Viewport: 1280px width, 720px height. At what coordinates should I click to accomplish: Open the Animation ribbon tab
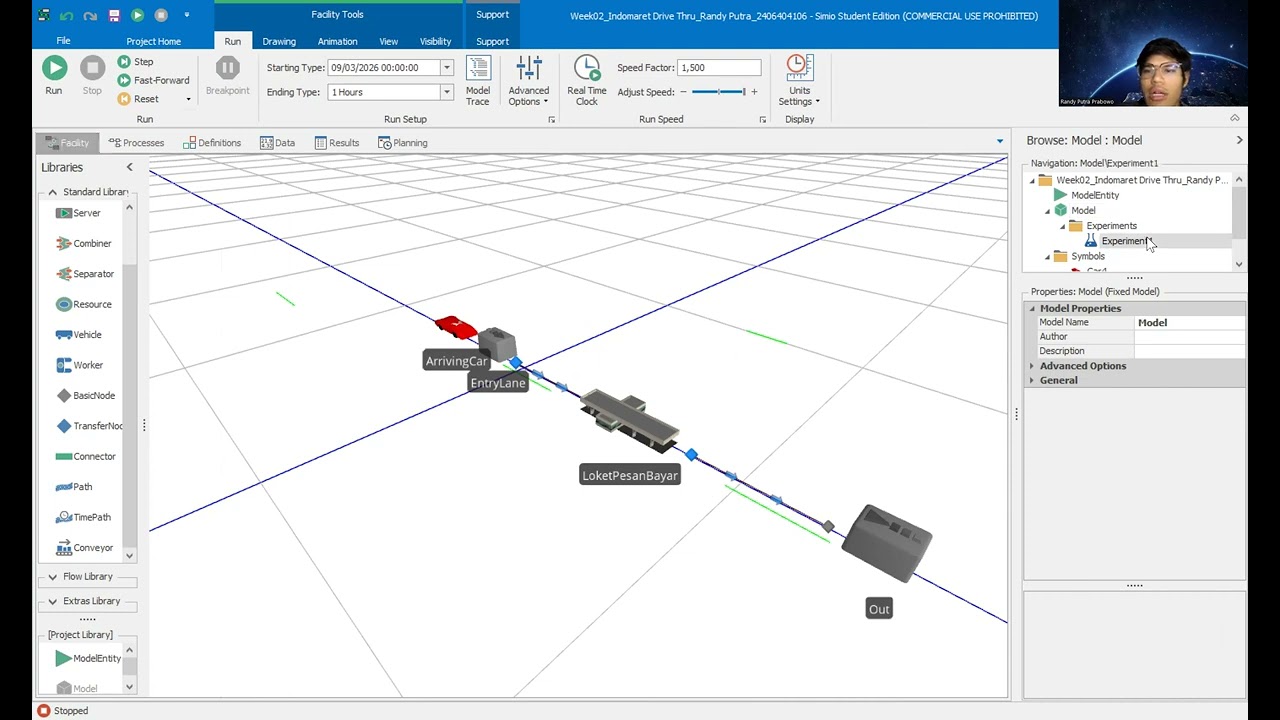pos(337,41)
